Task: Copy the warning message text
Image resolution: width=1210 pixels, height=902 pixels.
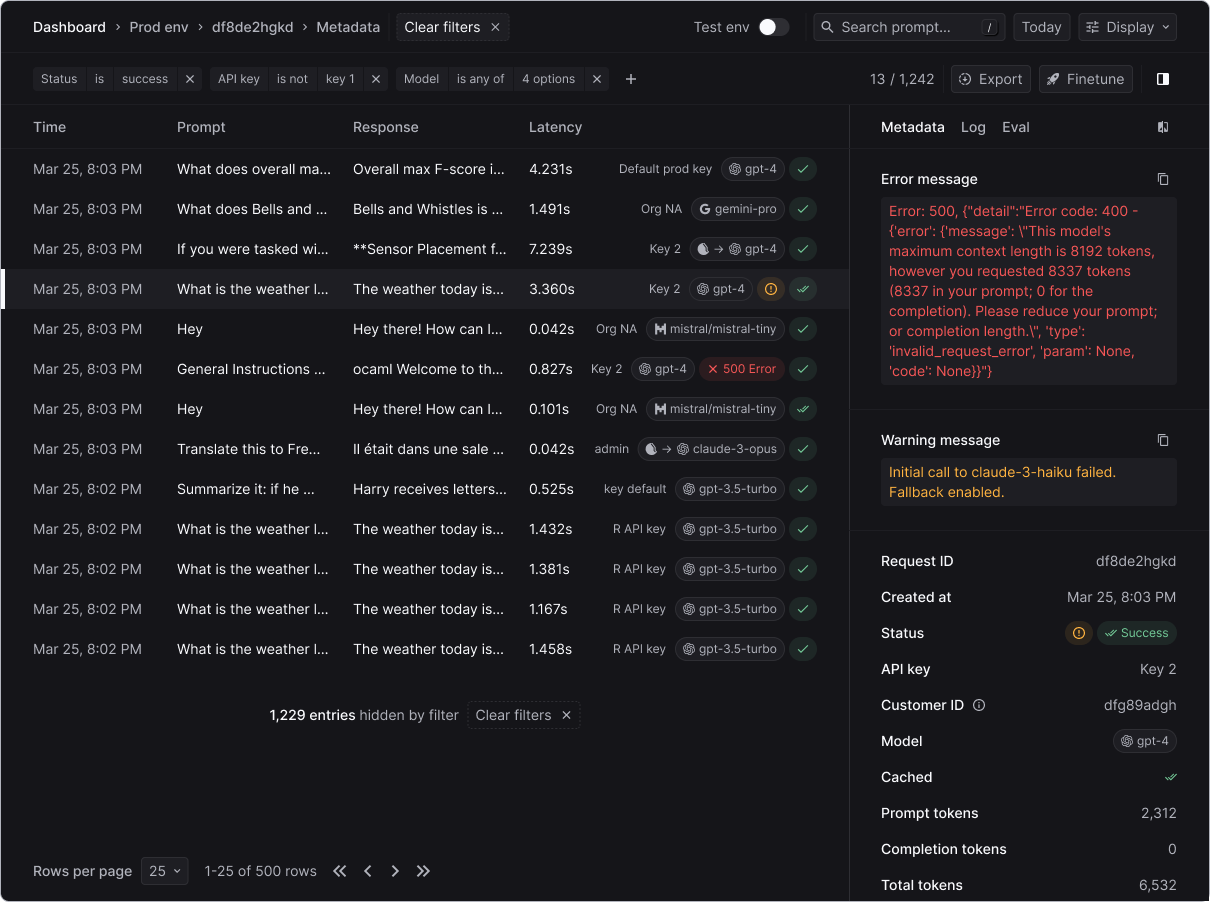Action: [1162, 440]
